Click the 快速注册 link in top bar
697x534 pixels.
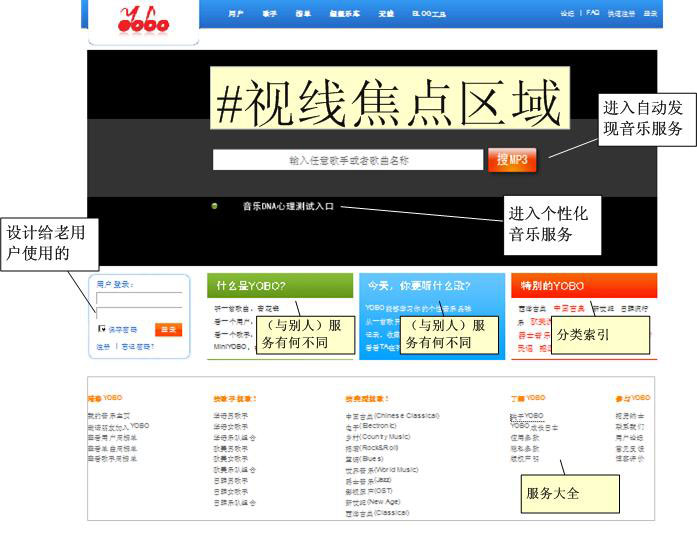pyautogui.click(x=621, y=14)
